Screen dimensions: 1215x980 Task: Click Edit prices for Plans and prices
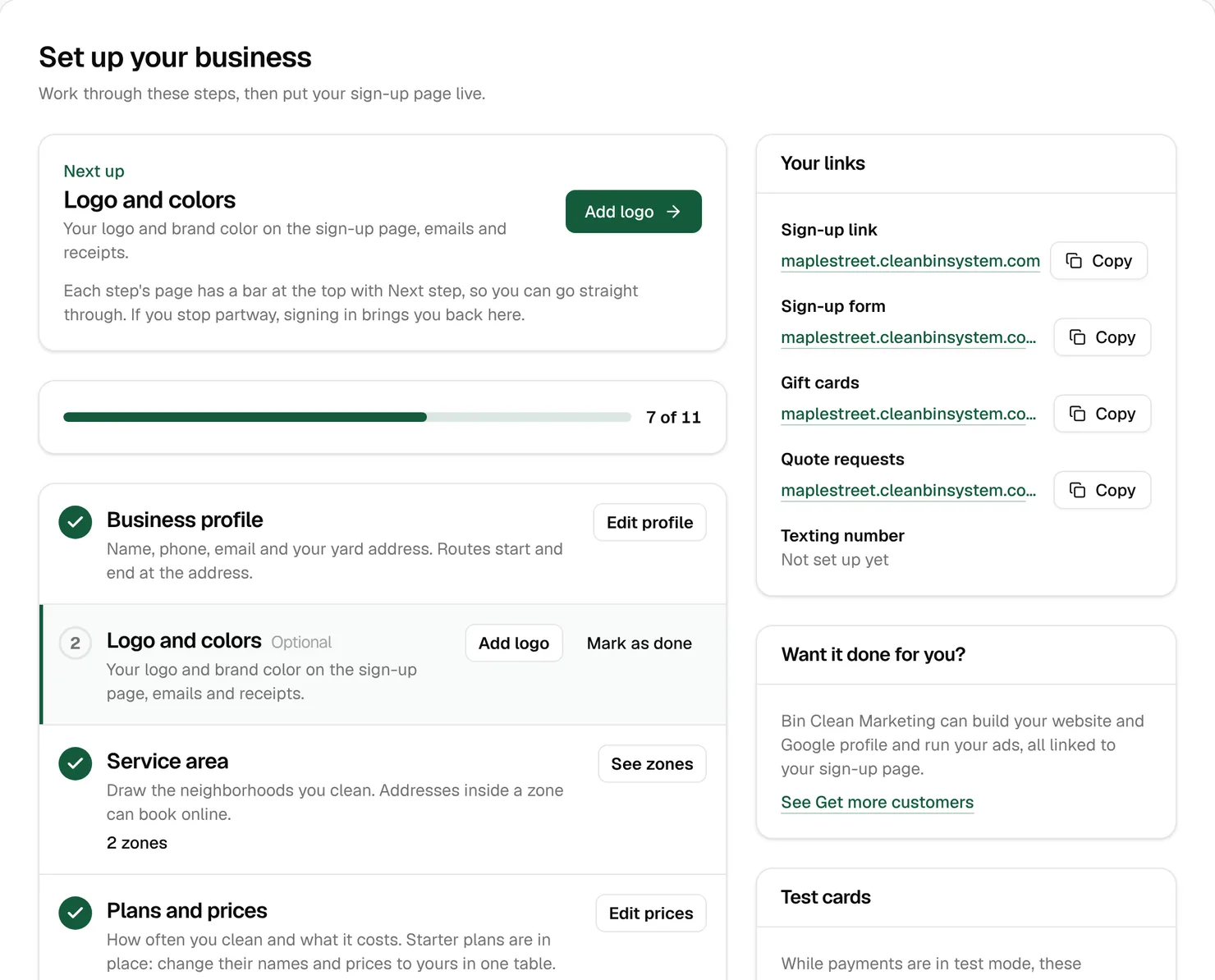pyautogui.click(x=651, y=914)
